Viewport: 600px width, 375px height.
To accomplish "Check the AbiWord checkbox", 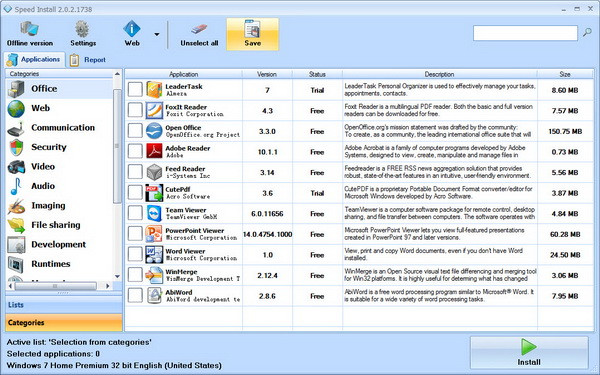I will click(135, 296).
